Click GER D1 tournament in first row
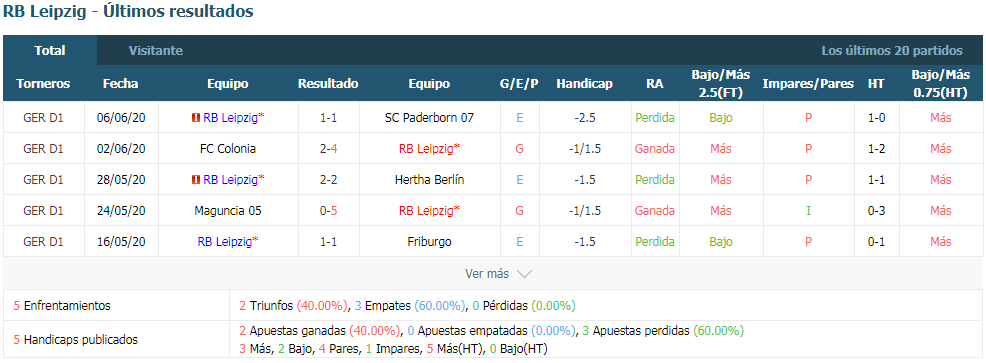This screenshot has width=986, height=363. 43,118
